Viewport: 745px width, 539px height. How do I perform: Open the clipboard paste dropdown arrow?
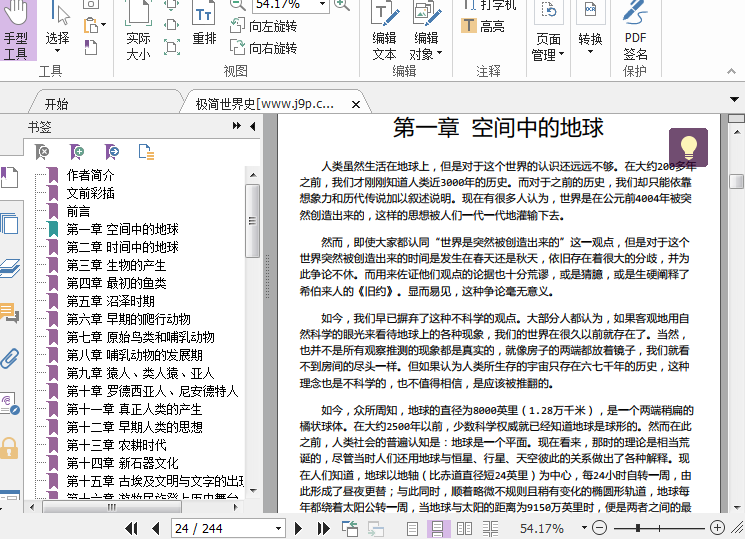pos(104,25)
